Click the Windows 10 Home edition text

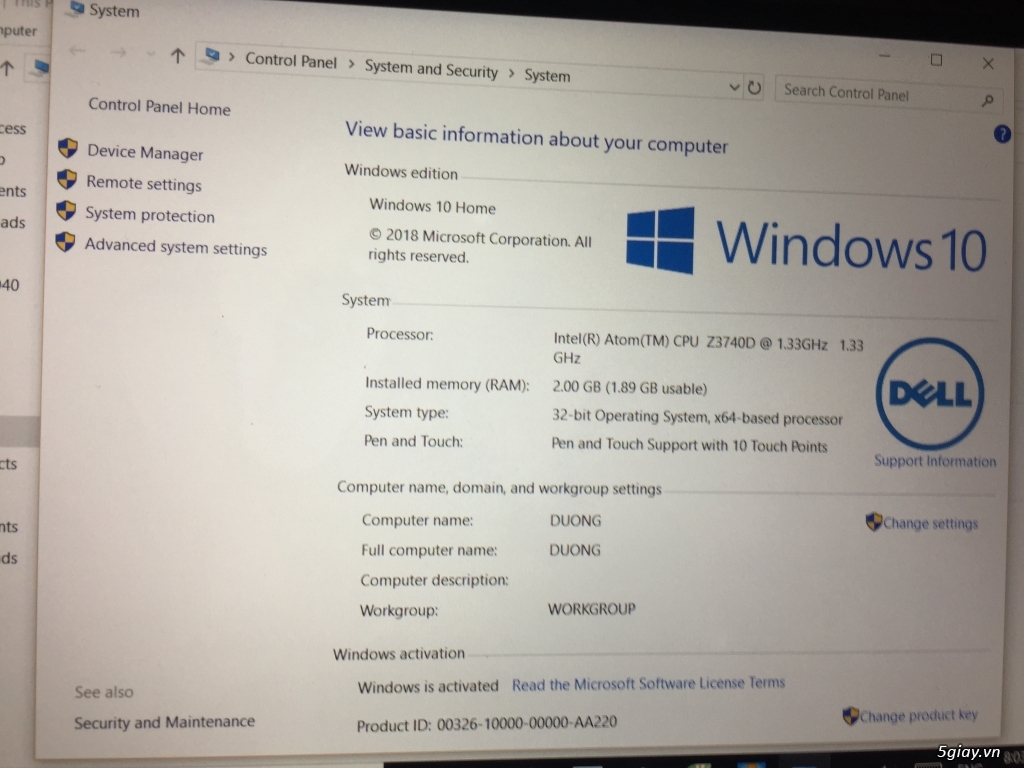click(x=432, y=206)
